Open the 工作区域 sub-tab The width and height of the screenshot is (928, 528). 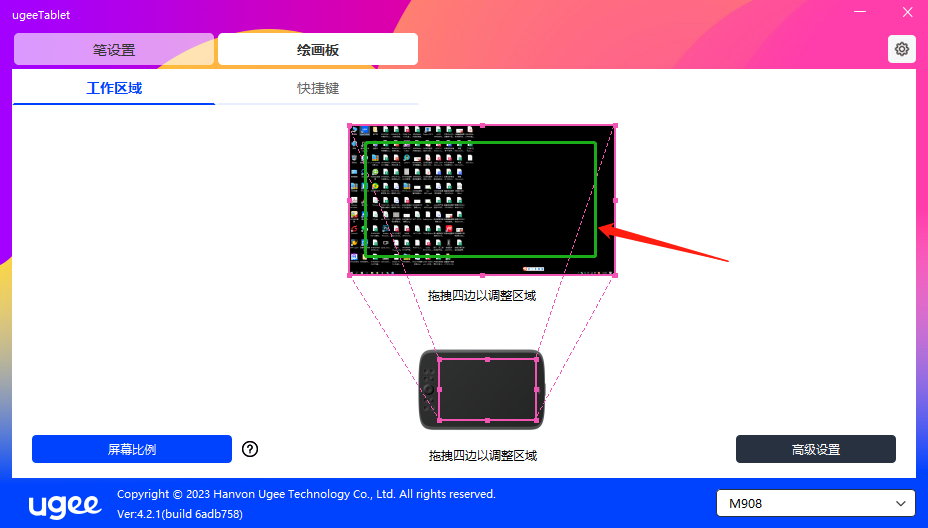point(114,88)
